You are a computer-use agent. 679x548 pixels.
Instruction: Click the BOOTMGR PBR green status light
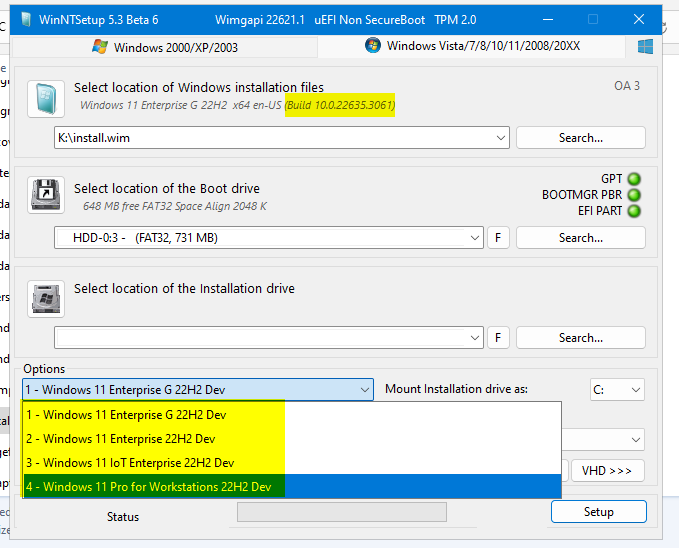click(634, 195)
